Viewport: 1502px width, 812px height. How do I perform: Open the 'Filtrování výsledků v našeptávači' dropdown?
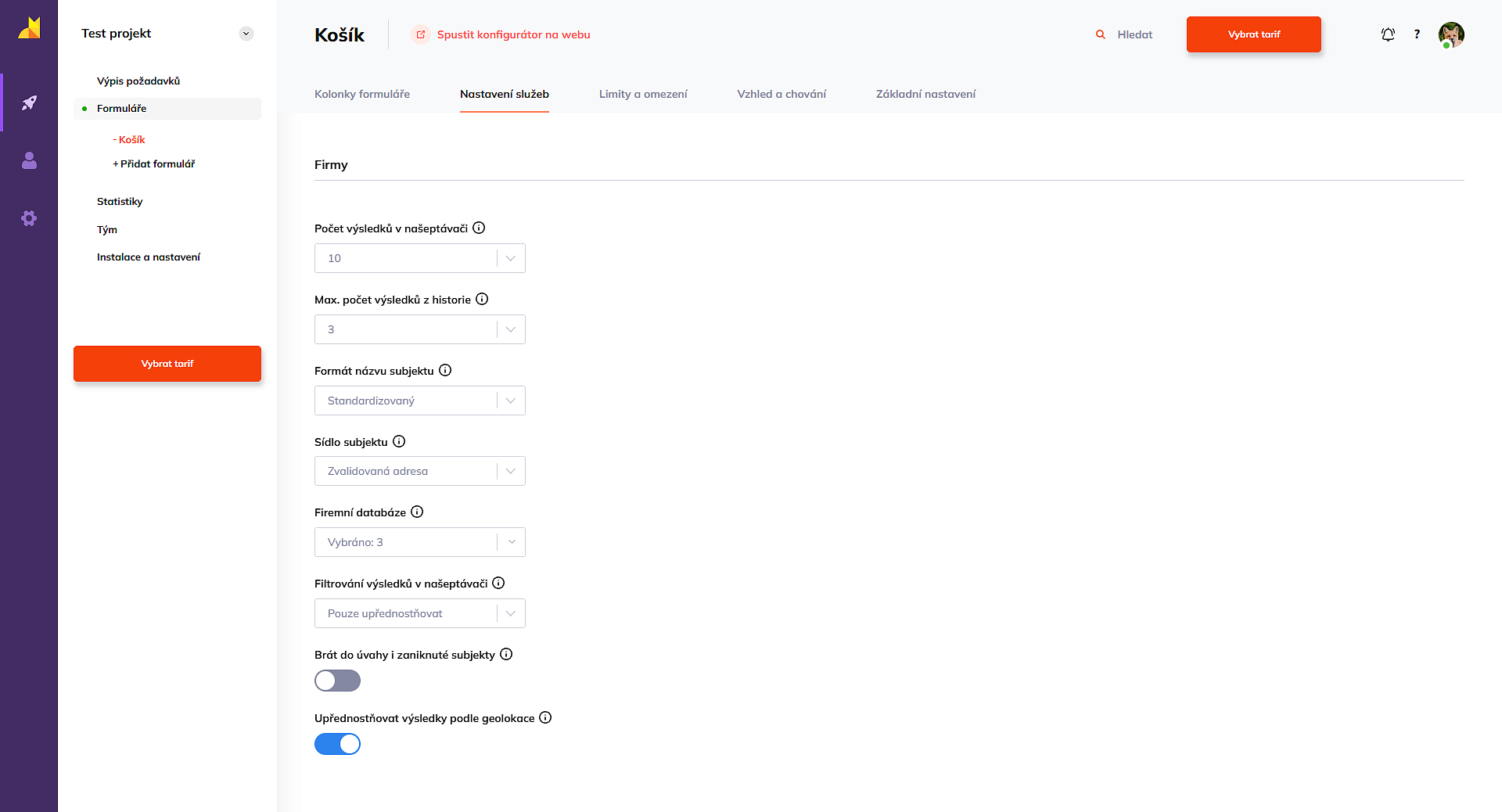coord(419,613)
